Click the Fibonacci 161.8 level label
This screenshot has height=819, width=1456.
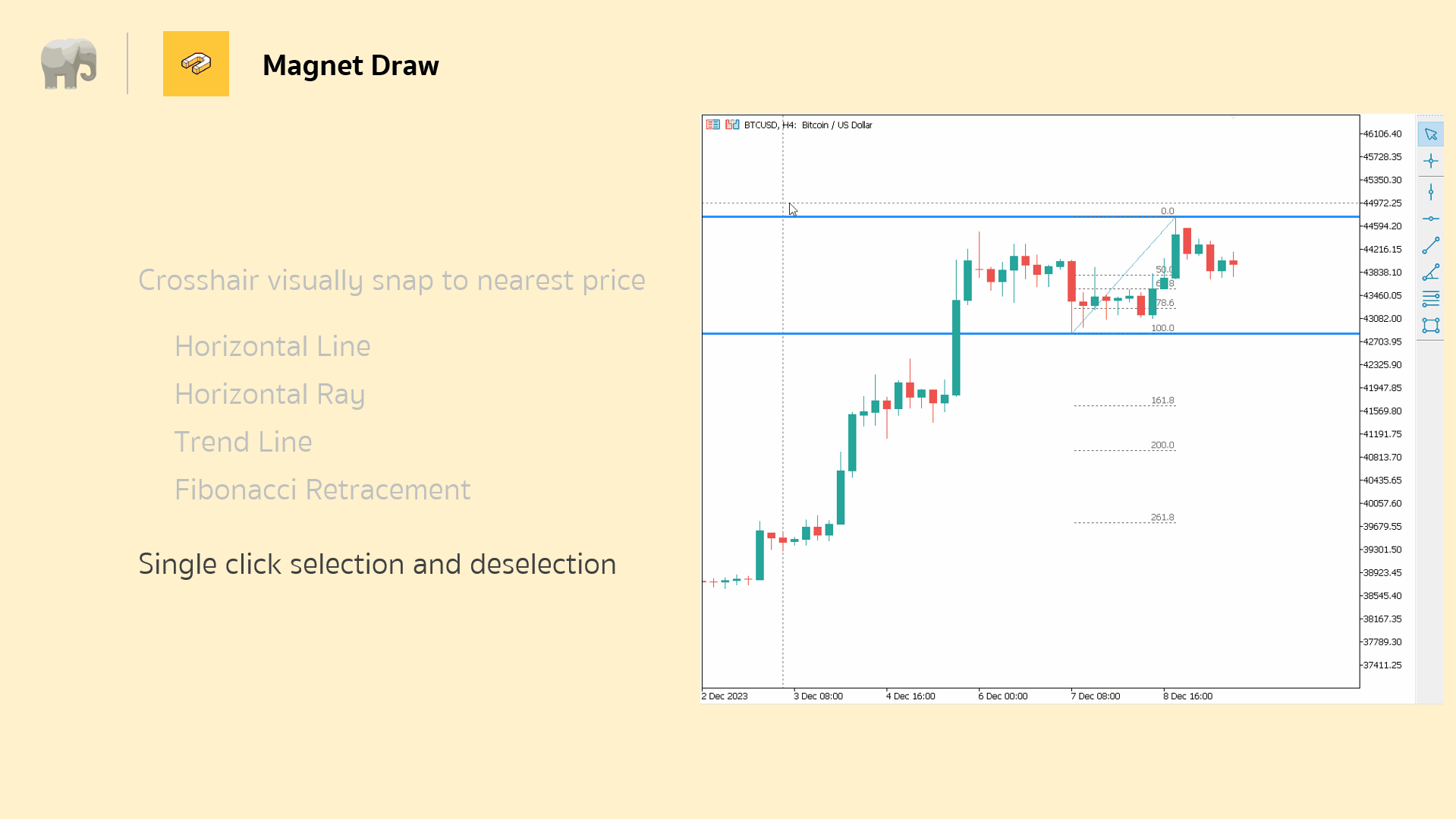click(1162, 400)
